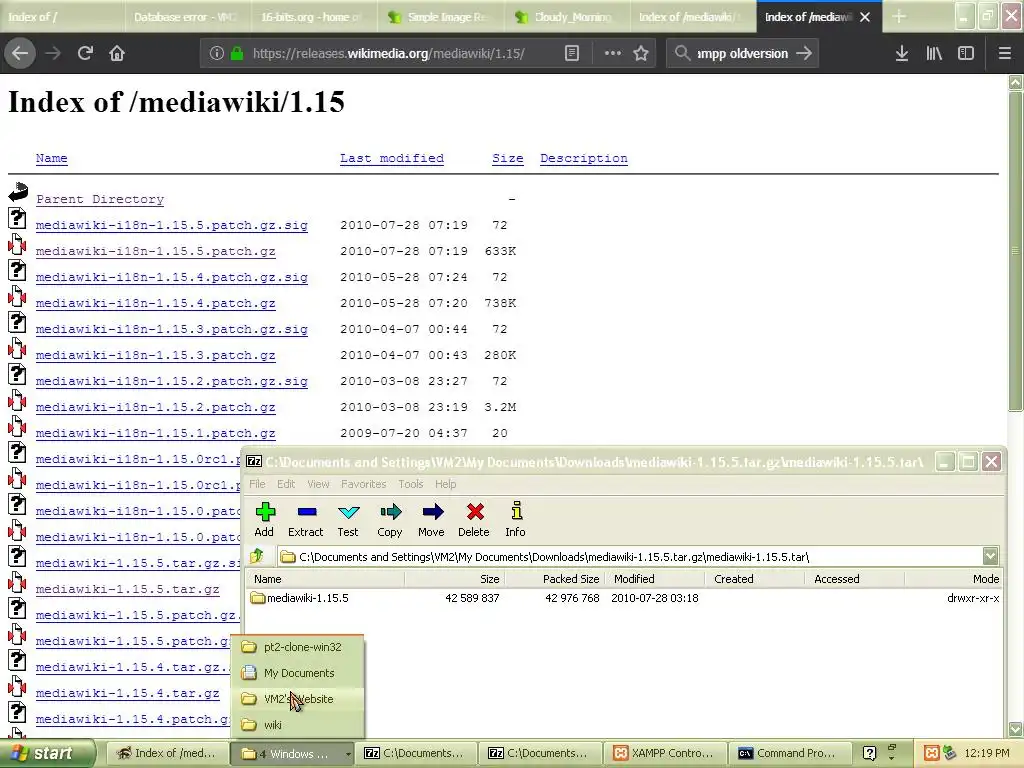Choose VM2's Website in the taskbar popup

click(298, 699)
